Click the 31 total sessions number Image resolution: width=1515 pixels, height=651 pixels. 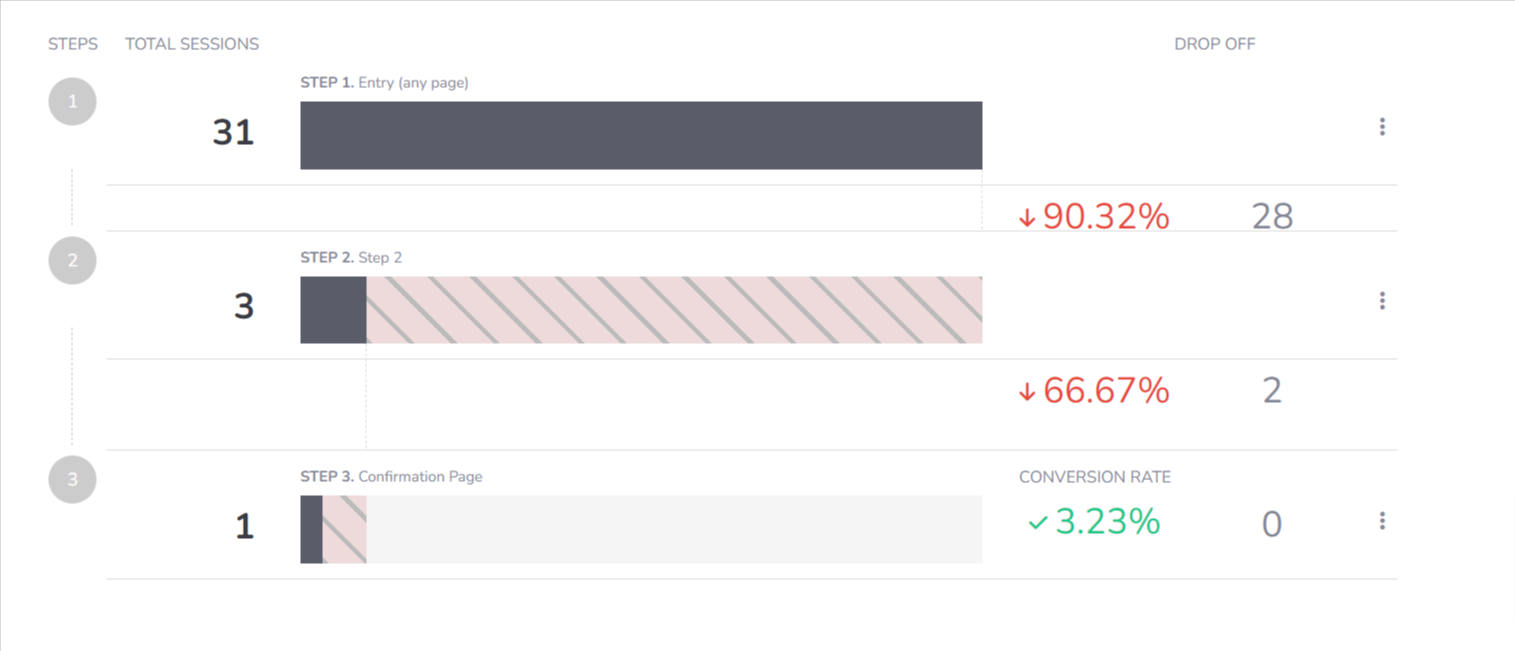[x=233, y=133]
